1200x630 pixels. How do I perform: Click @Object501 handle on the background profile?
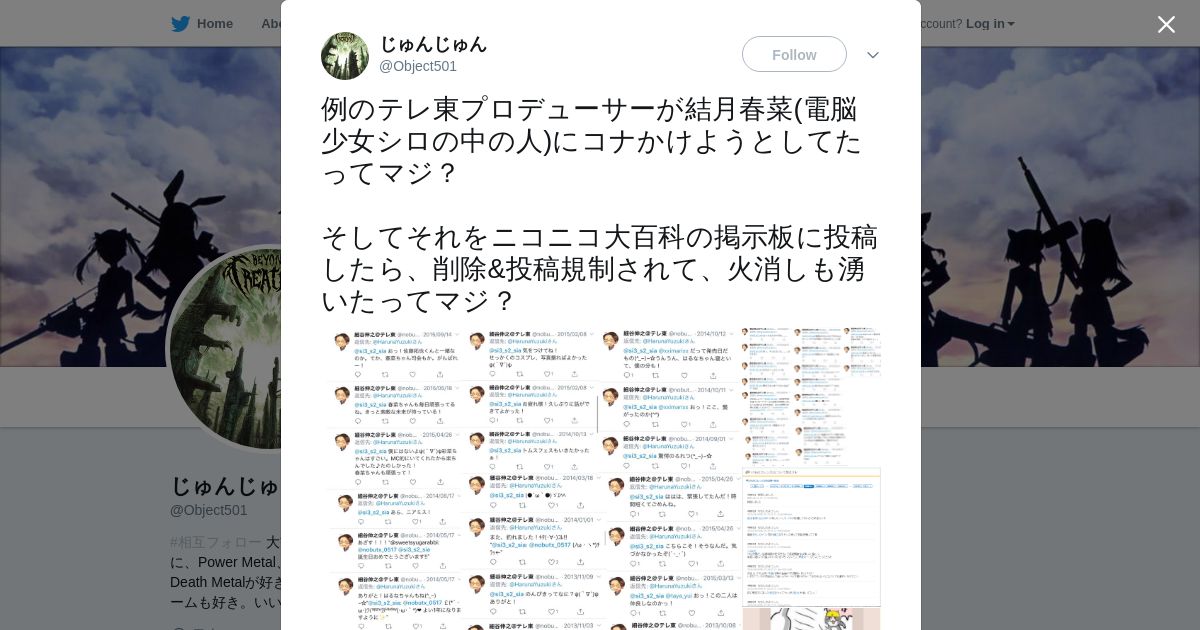pyautogui.click(x=209, y=510)
